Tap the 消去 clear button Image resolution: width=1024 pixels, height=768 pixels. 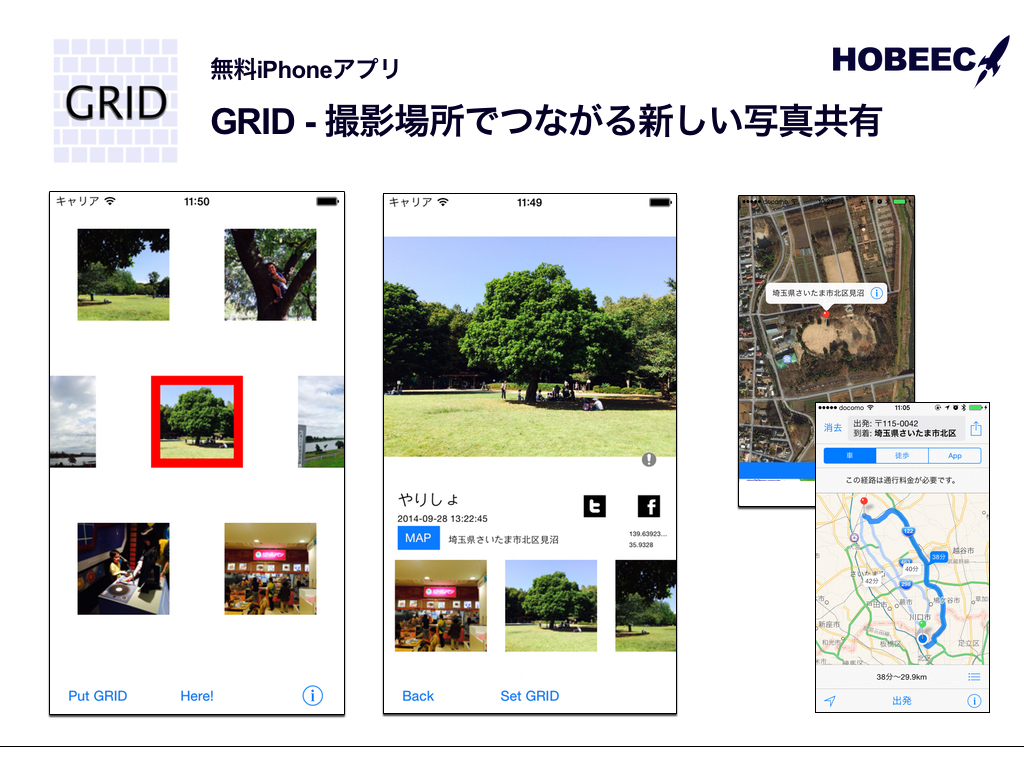[833, 428]
